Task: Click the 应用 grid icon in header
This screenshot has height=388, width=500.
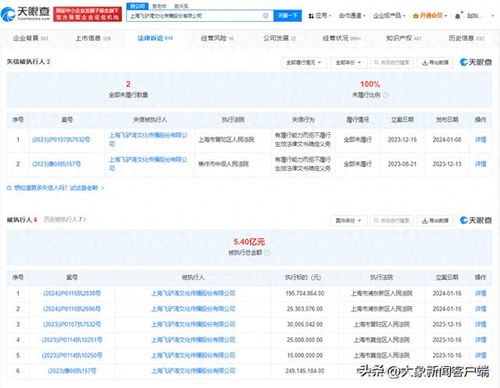Action: coord(311,16)
